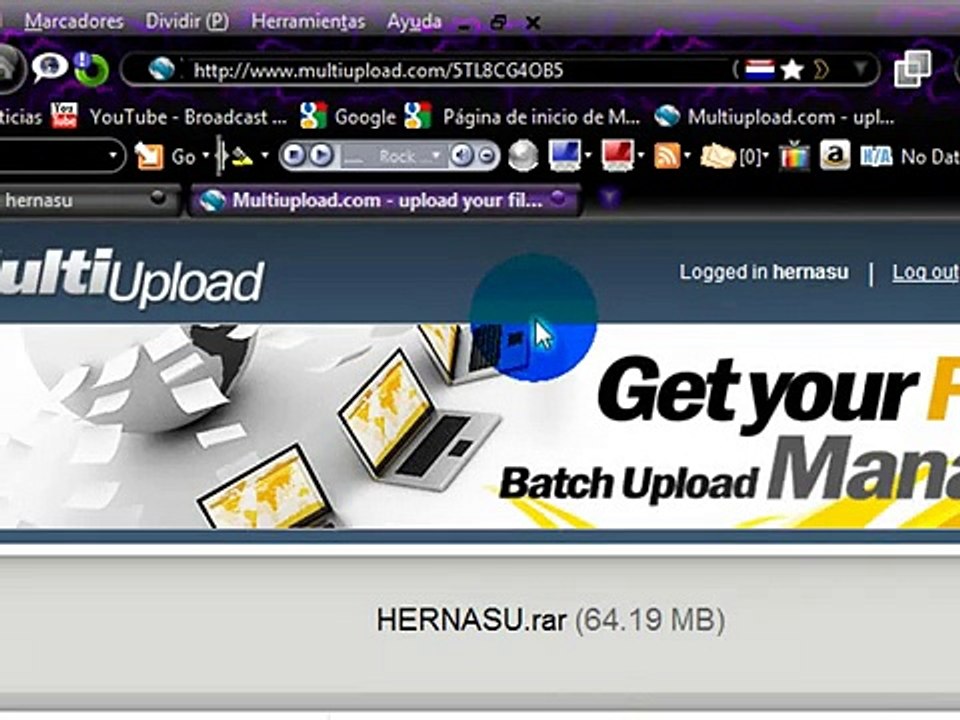Play the radio in toolbar player
The height and width of the screenshot is (720, 960).
pyautogui.click(x=321, y=156)
